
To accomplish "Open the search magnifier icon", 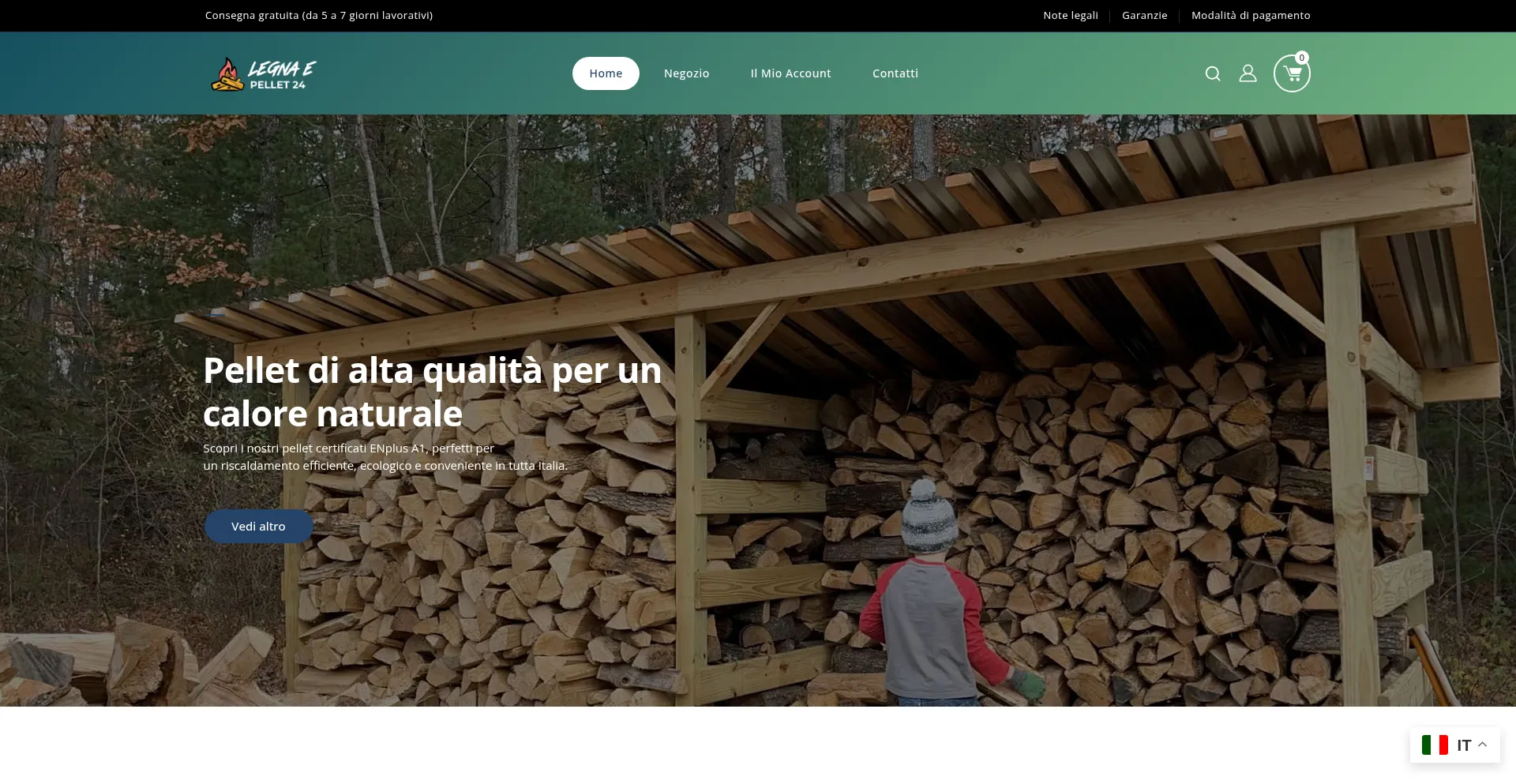I will (x=1213, y=73).
